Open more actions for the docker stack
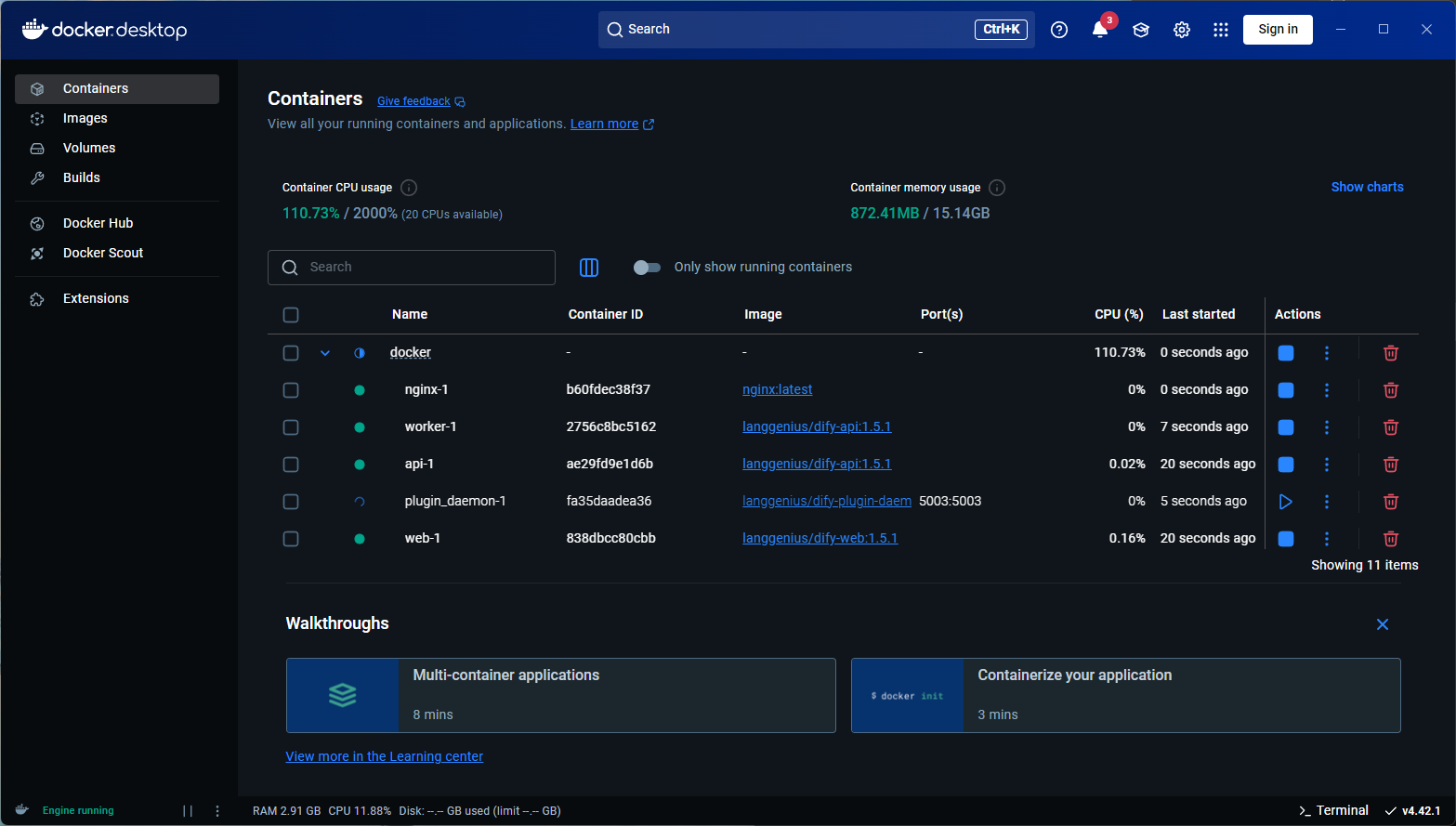Viewport: 1456px width, 826px height. coord(1327,353)
